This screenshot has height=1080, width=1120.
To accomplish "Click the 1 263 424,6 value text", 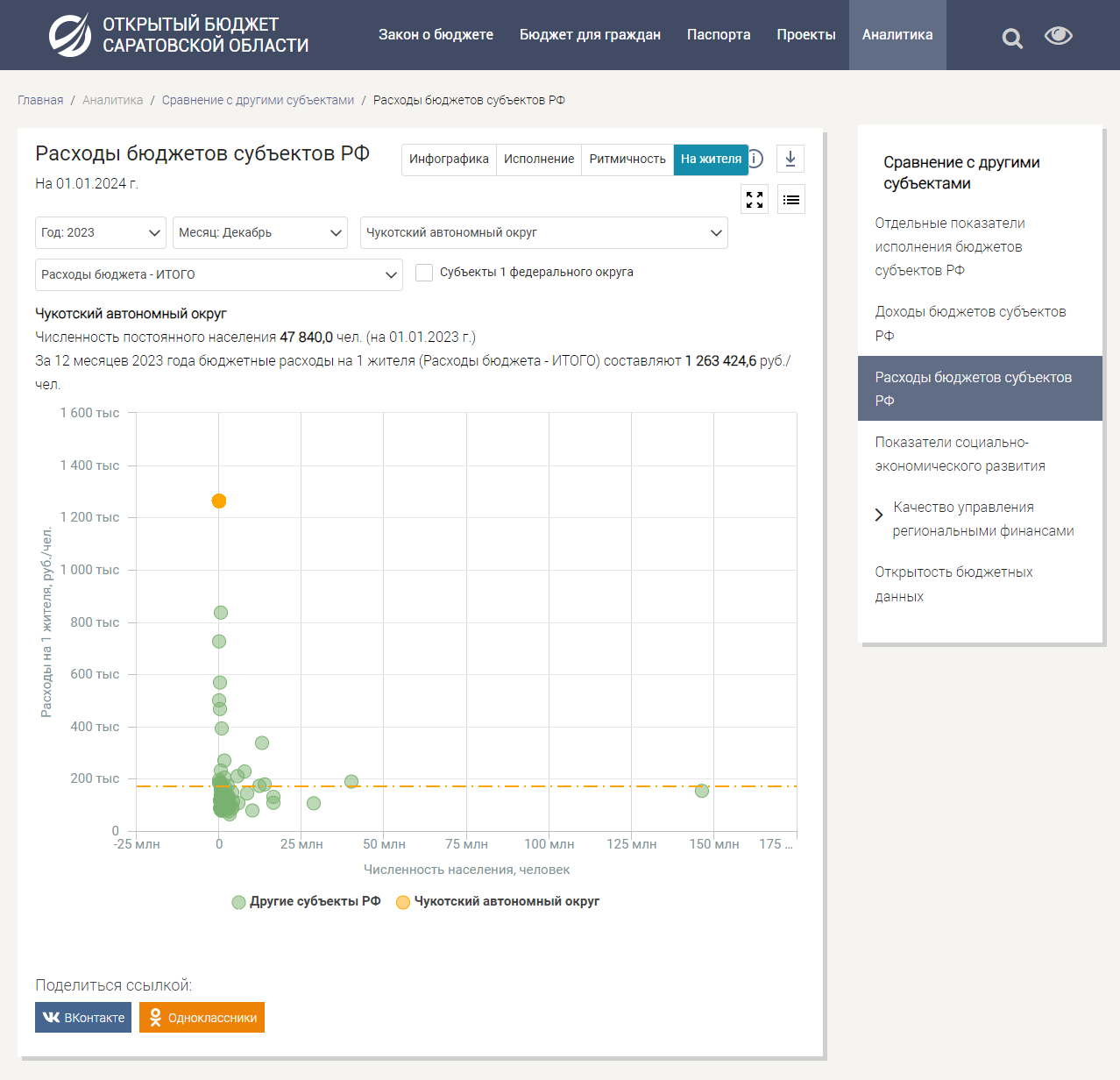I will 720,361.
